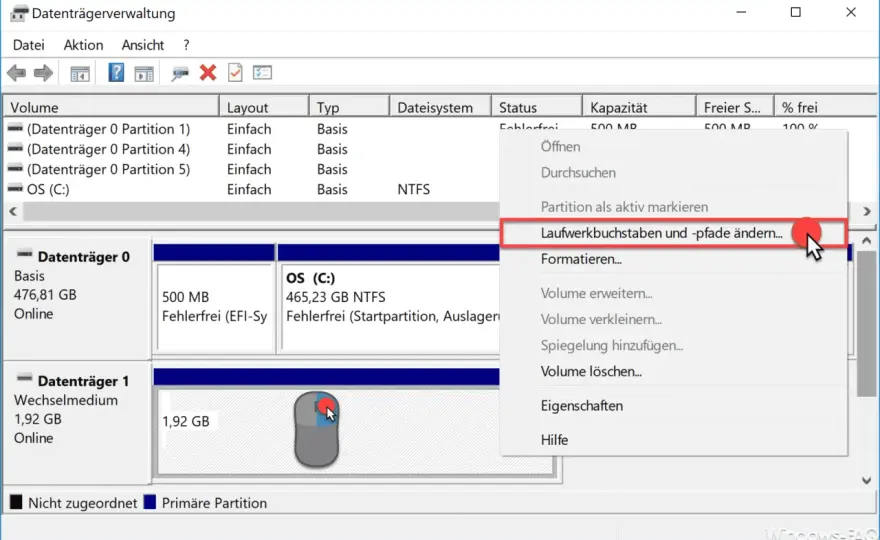Select the (Datenträger 0 Partition 4) row
The height and width of the screenshot is (540, 880).
pyautogui.click(x=108, y=149)
